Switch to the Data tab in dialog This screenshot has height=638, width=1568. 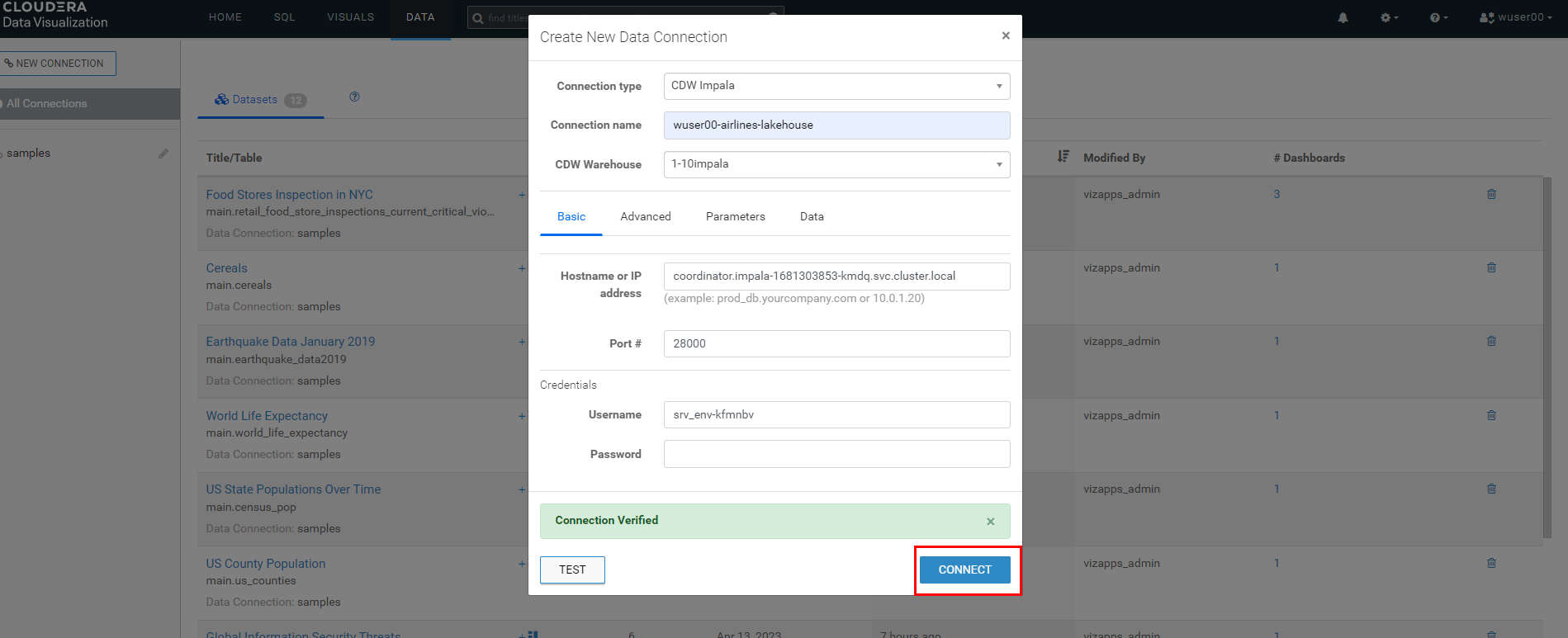point(812,216)
